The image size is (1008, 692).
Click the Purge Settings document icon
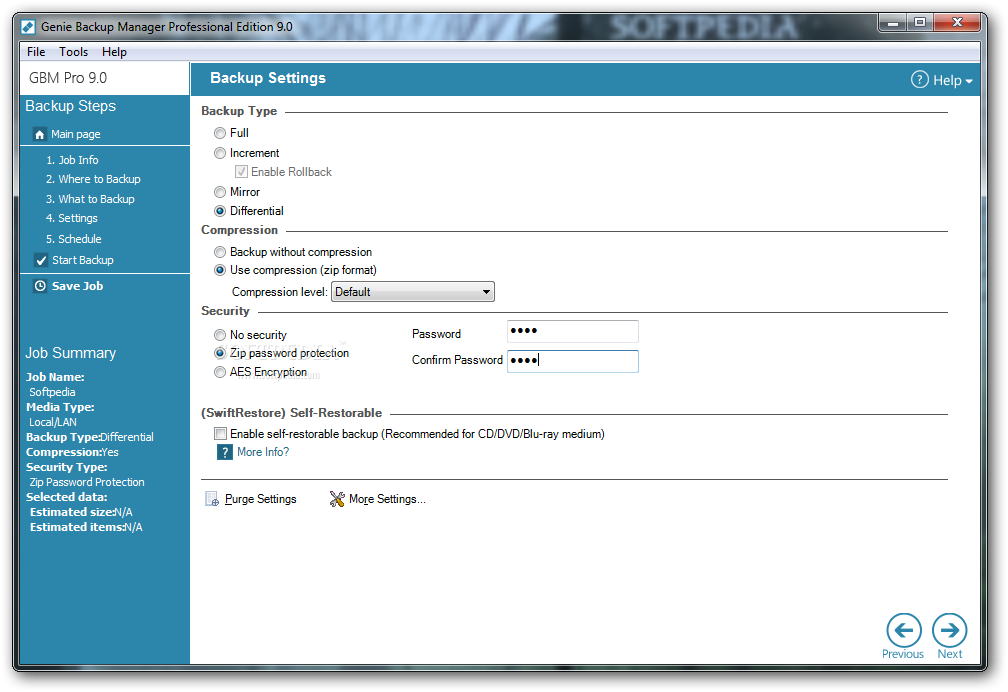click(x=212, y=499)
